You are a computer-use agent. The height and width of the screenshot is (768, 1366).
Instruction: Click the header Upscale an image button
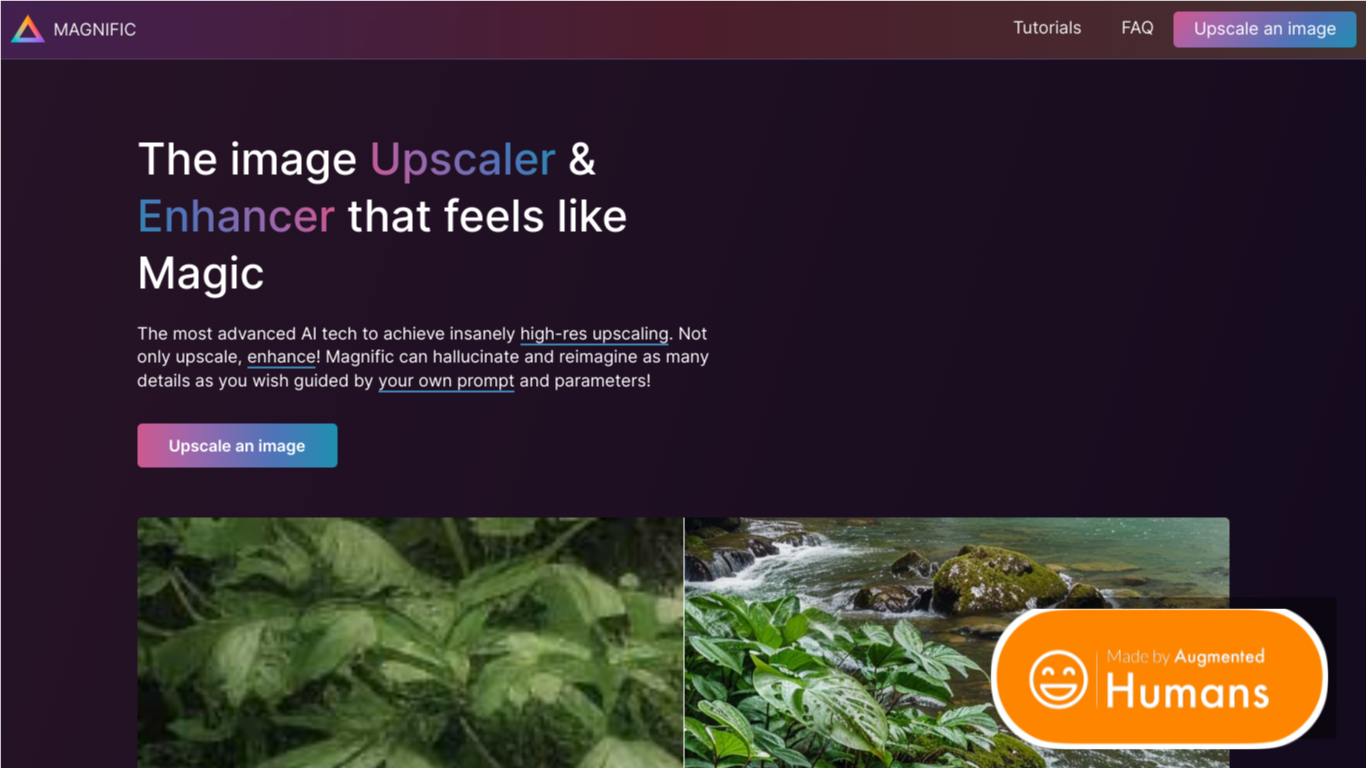click(1264, 29)
